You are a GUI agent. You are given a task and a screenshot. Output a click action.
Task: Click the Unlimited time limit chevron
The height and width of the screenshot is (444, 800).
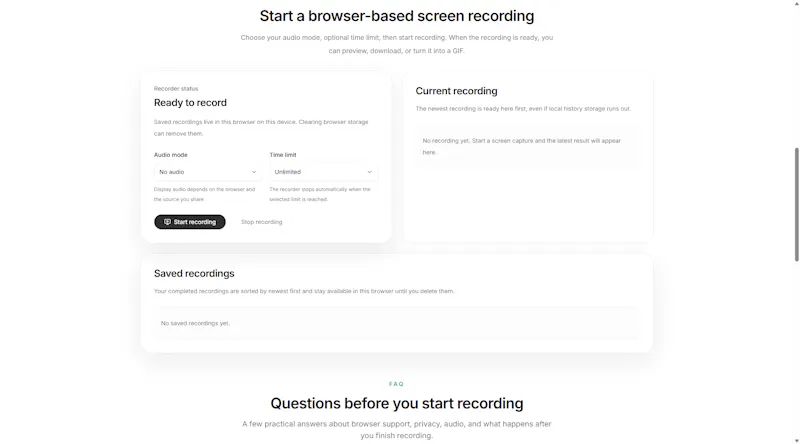(369, 172)
